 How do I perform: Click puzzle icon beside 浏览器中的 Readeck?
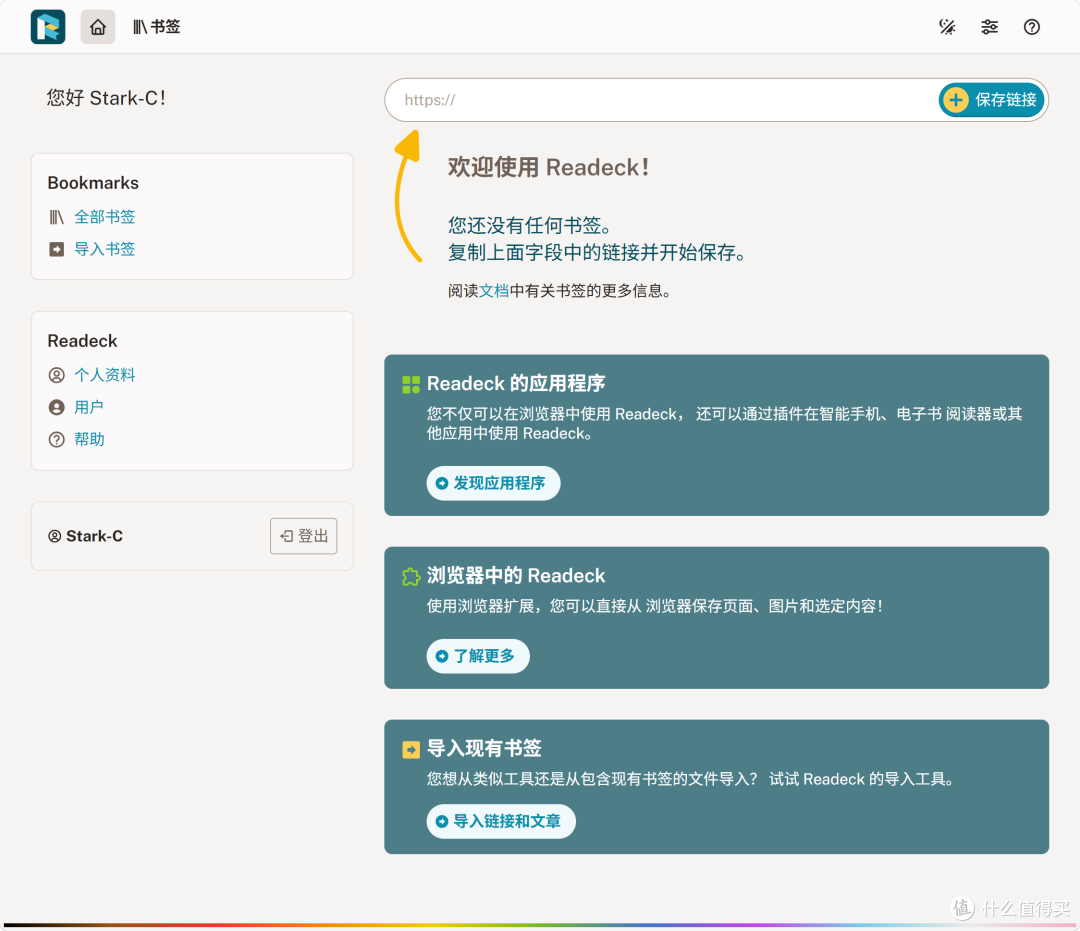411,577
